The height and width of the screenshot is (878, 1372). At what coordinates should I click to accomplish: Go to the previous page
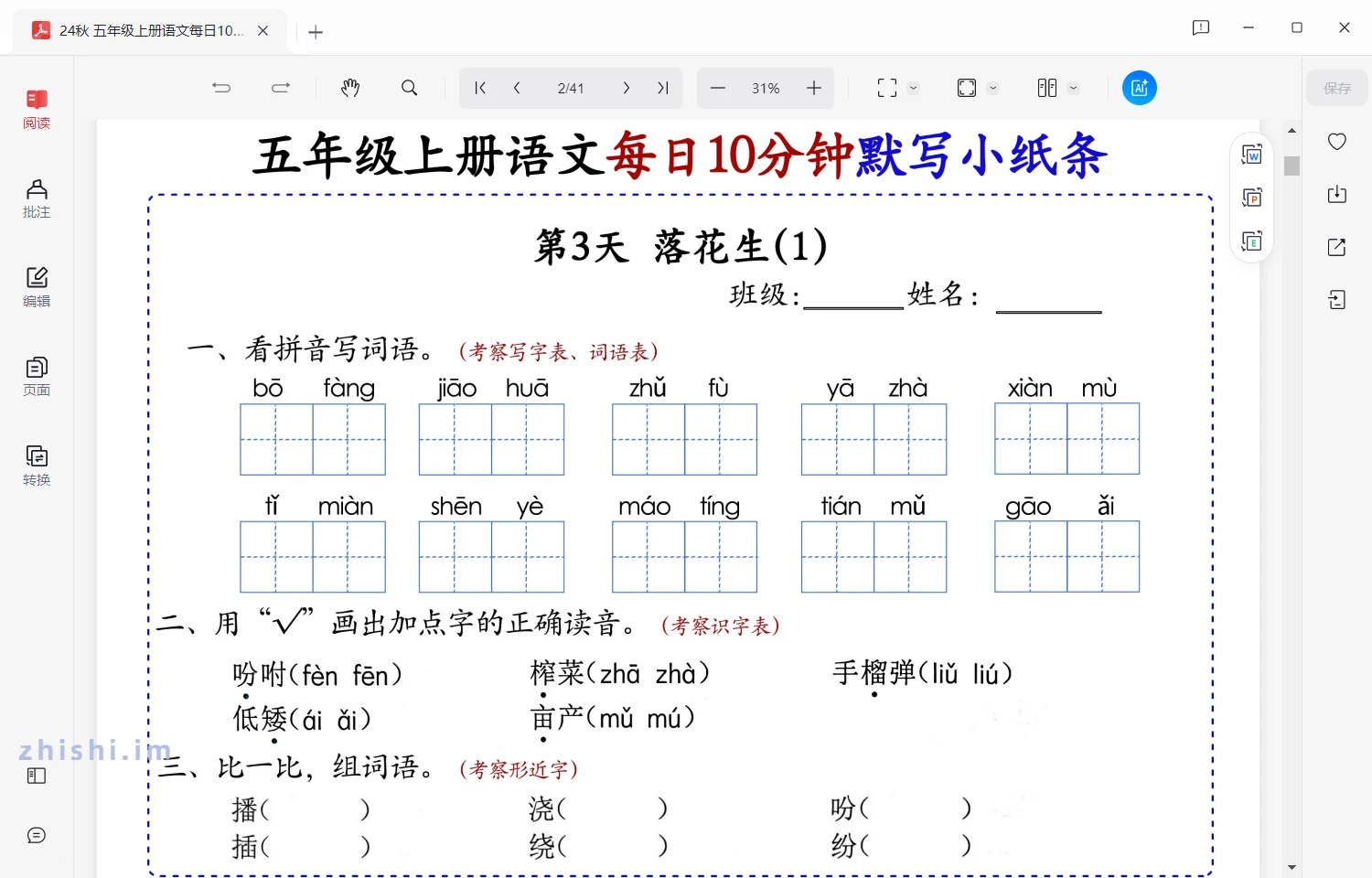517,88
